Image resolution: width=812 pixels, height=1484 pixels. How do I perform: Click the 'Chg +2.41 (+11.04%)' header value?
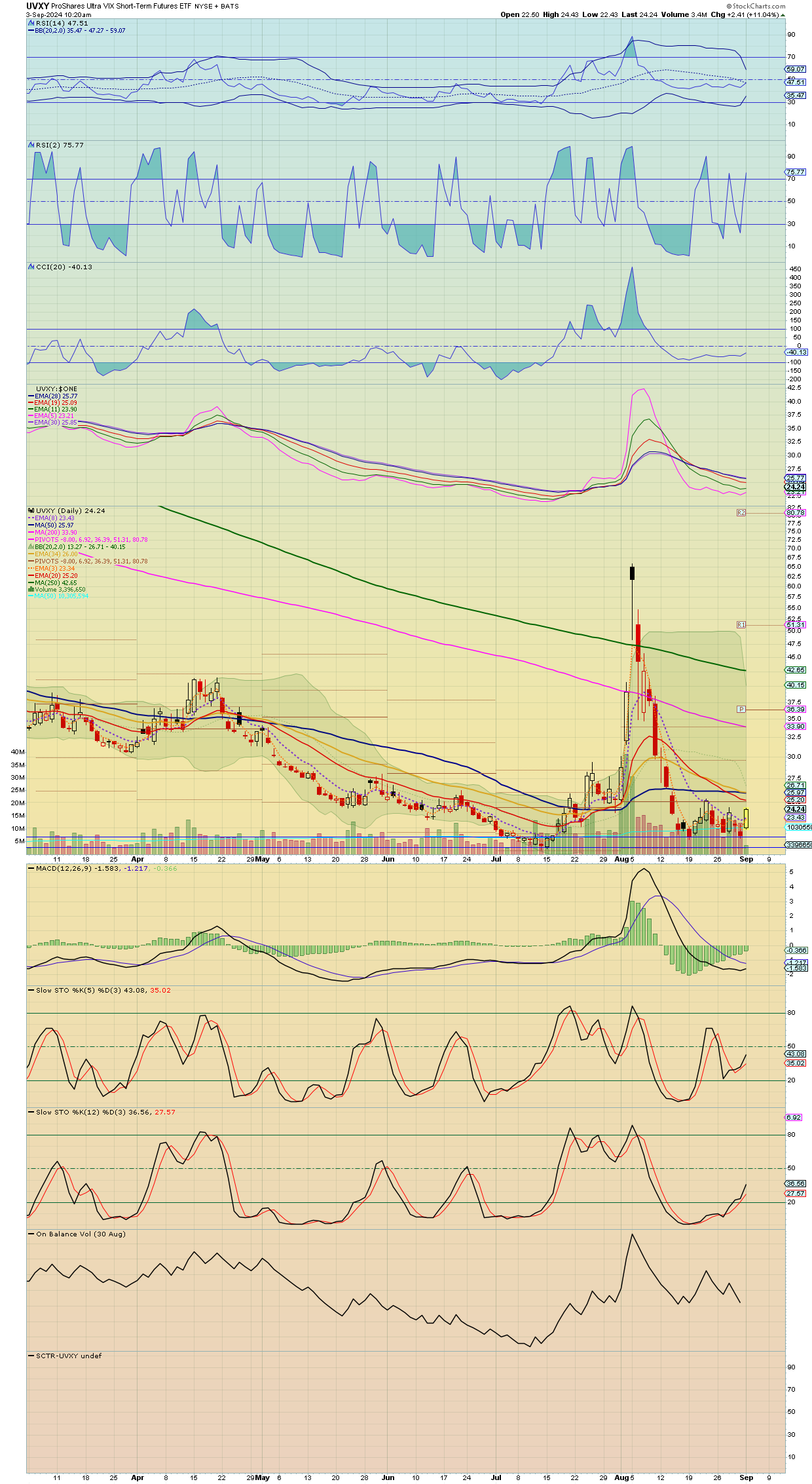745,14
